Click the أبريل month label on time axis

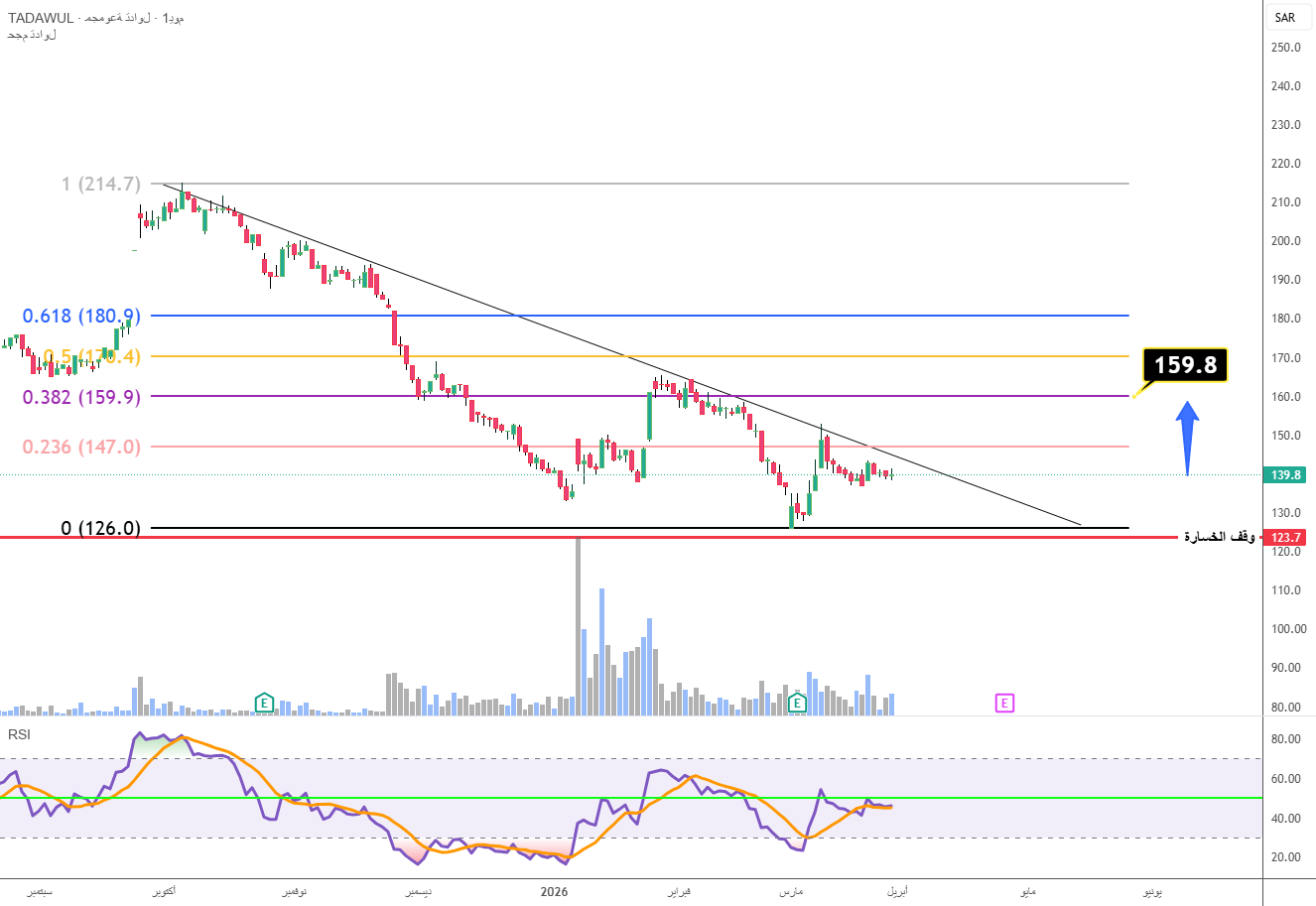pyautogui.click(x=896, y=892)
